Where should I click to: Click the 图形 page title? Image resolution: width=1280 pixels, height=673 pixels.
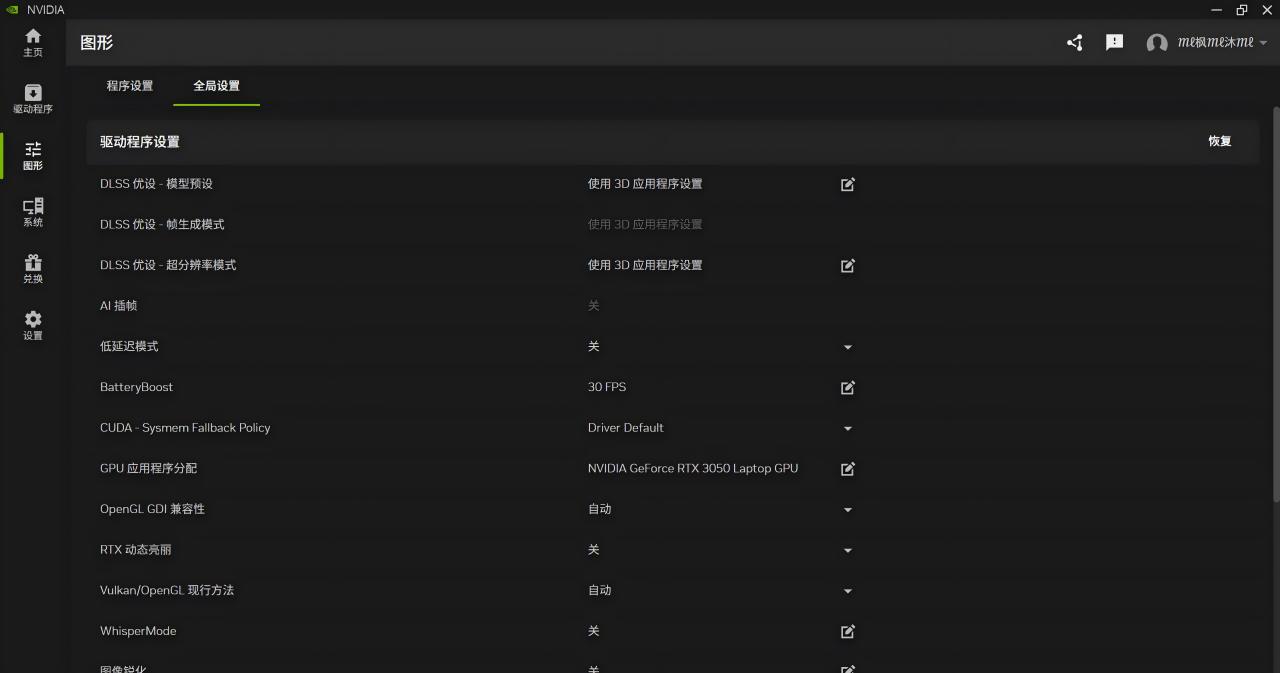tap(97, 43)
